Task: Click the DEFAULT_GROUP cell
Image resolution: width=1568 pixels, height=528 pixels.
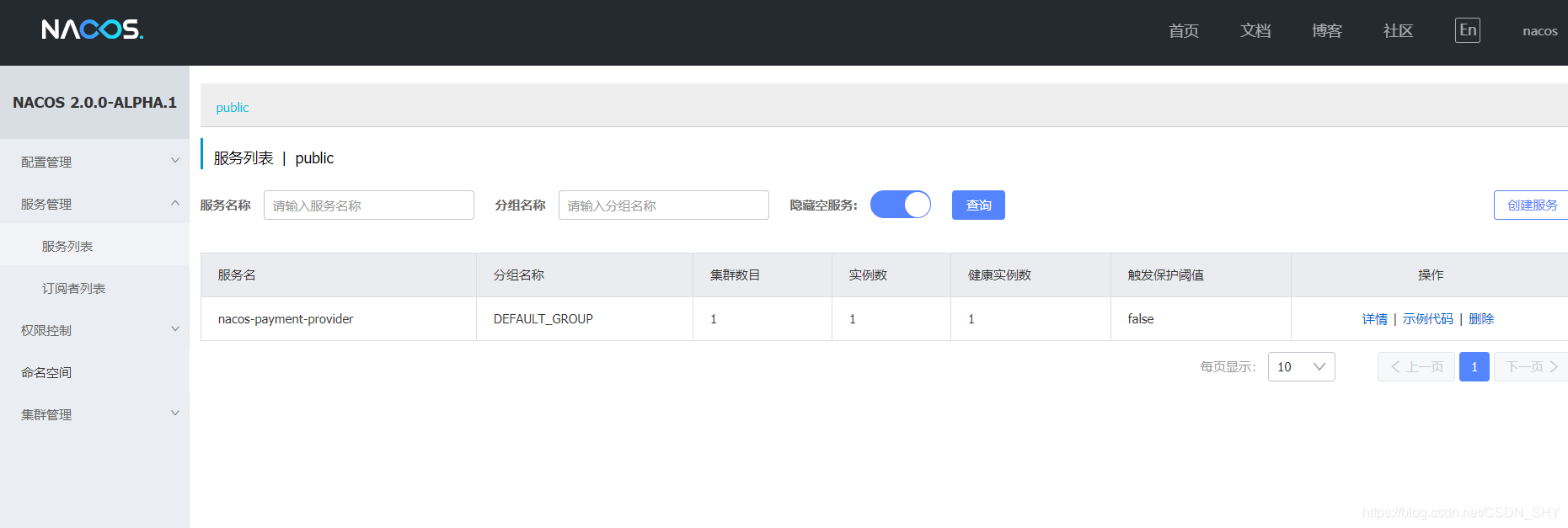Action: tap(585, 319)
